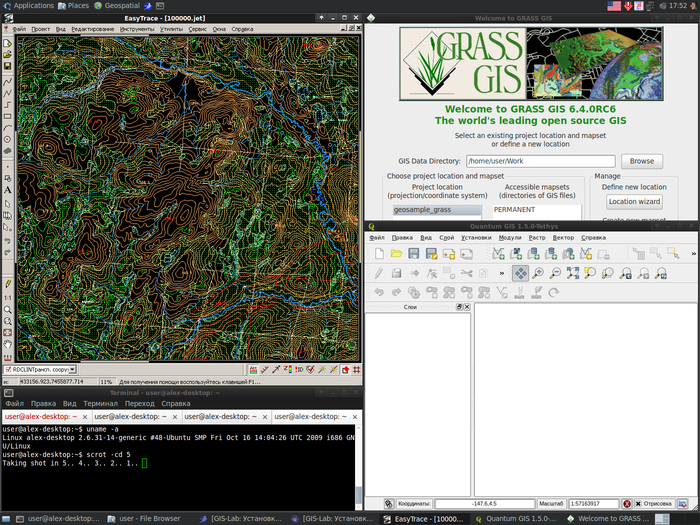This screenshot has height=525, width=700.
Task: Select the PERMANENT mapset in GRASS list
Action: (514, 210)
